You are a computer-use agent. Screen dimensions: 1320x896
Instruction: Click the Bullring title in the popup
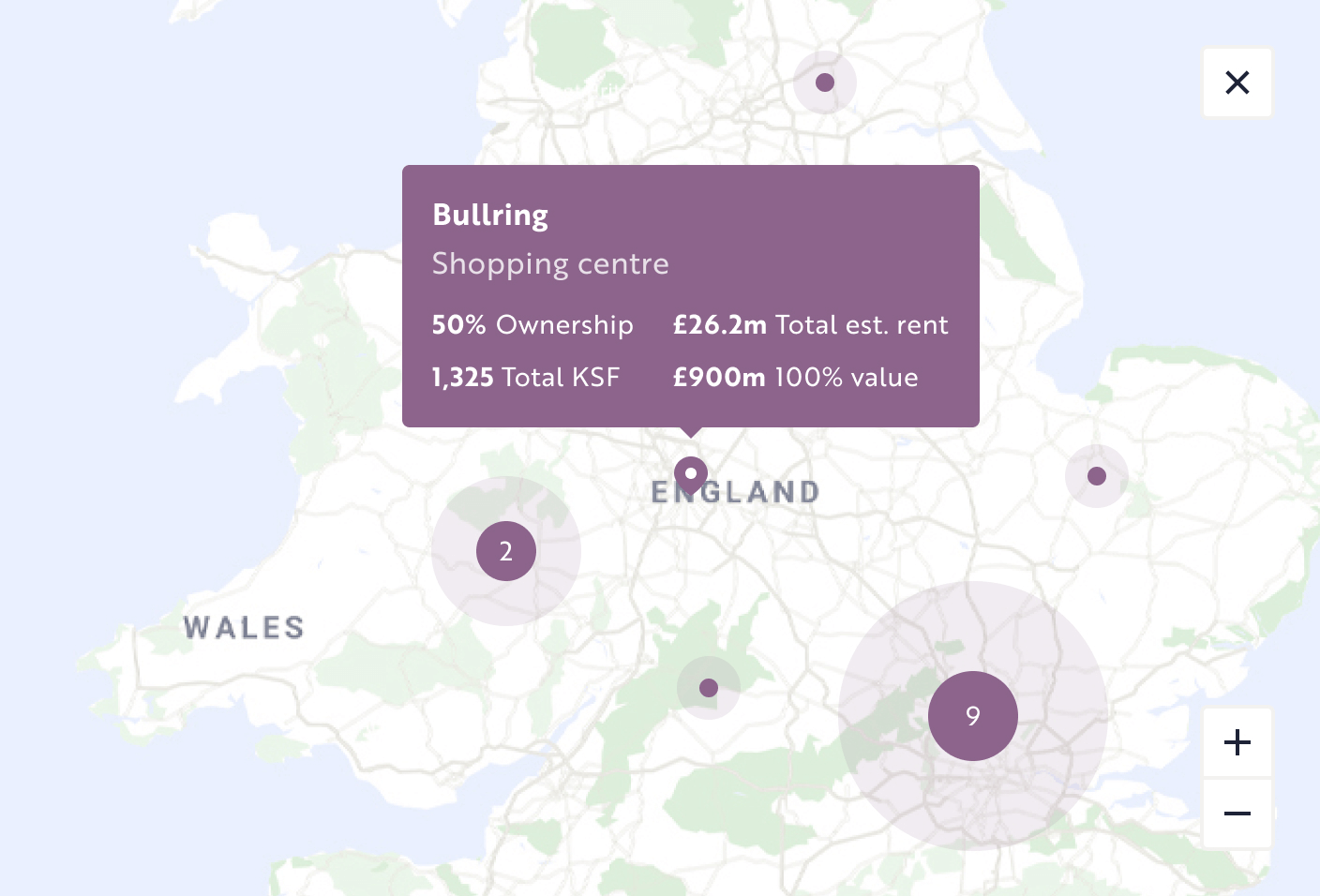coord(490,215)
